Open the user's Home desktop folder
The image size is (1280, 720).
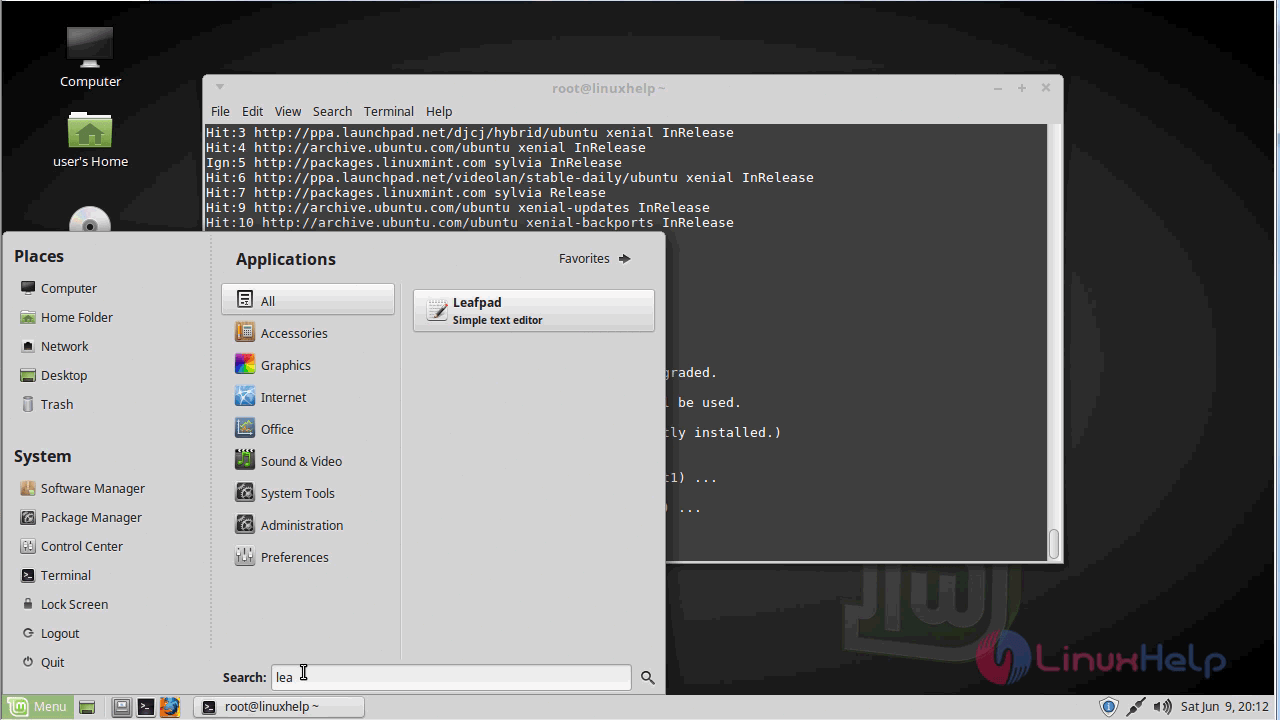point(90,139)
